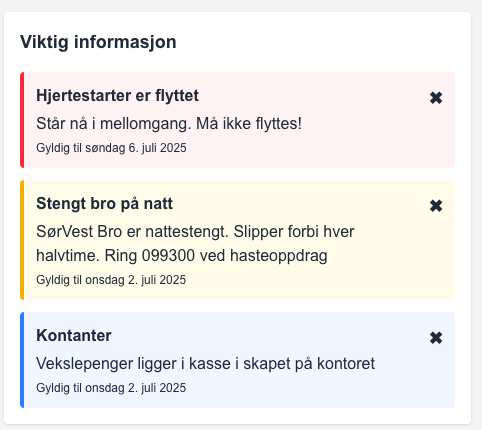Click text 'Står nå i mellomgang. Må ikke flyttes!'
Viewport: 482px width, 430px height.
point(169,124)
